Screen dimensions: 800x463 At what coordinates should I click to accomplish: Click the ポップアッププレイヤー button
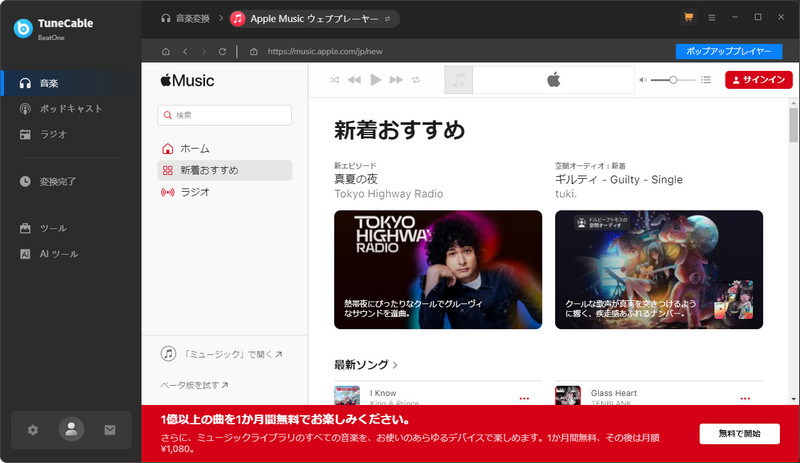pyautogui.click(x=729, y=51)
